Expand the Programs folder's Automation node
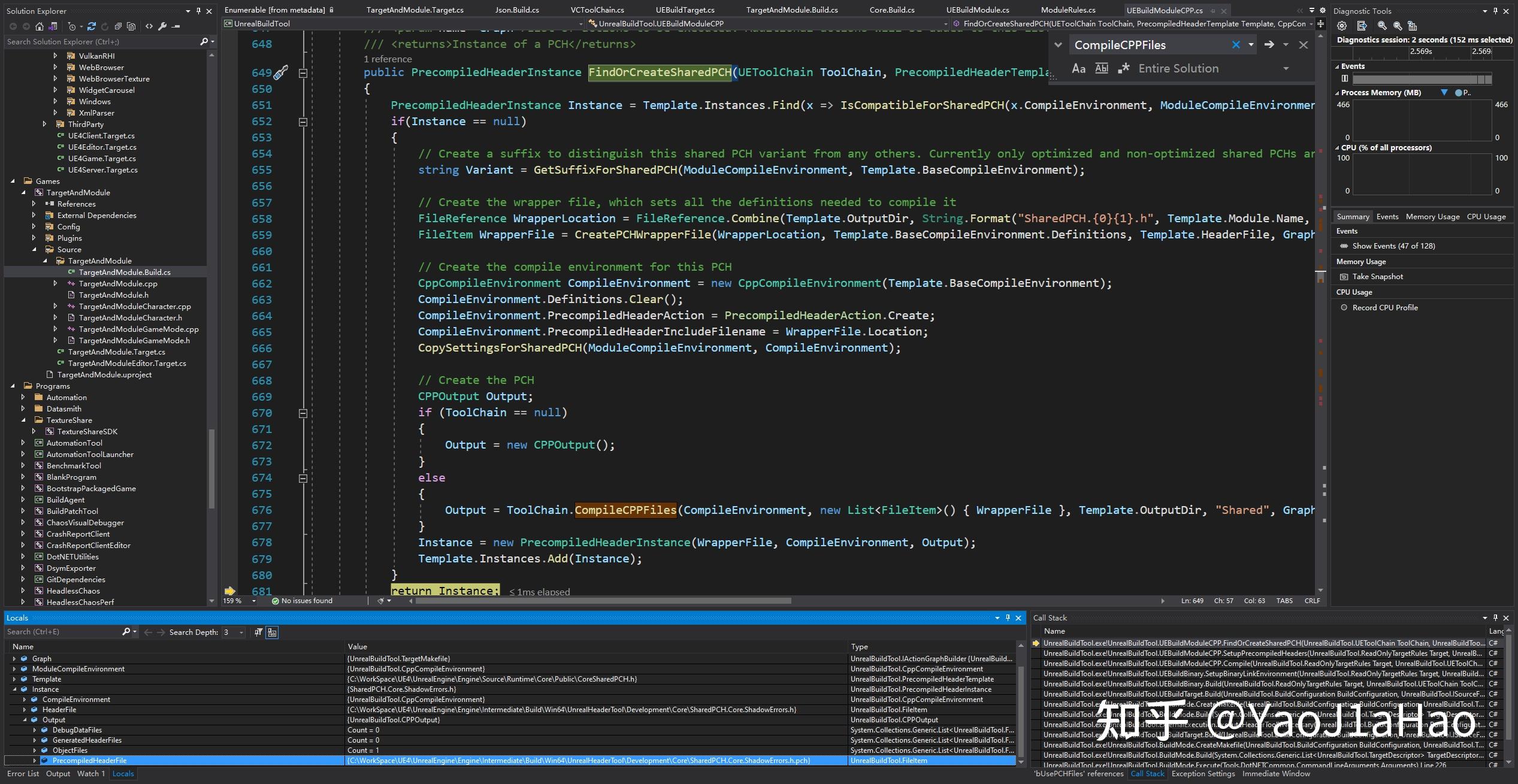Viewport: 1518px width, 784px height. (23, 397)
